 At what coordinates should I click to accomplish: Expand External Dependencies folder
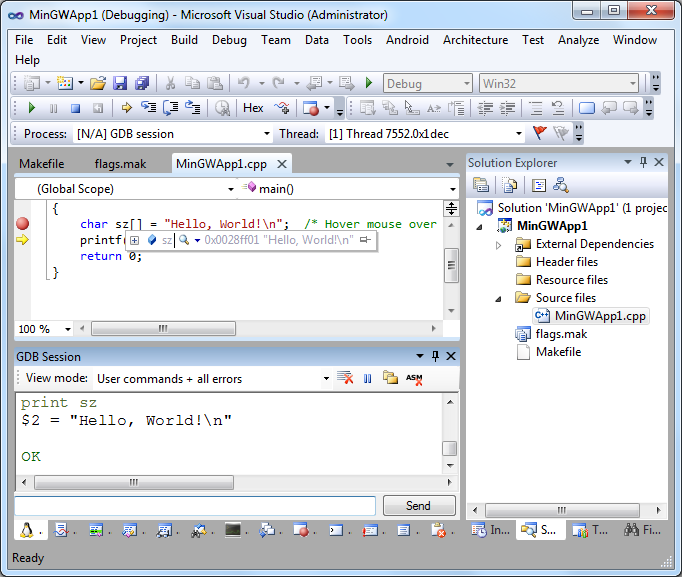pos(498,245)
